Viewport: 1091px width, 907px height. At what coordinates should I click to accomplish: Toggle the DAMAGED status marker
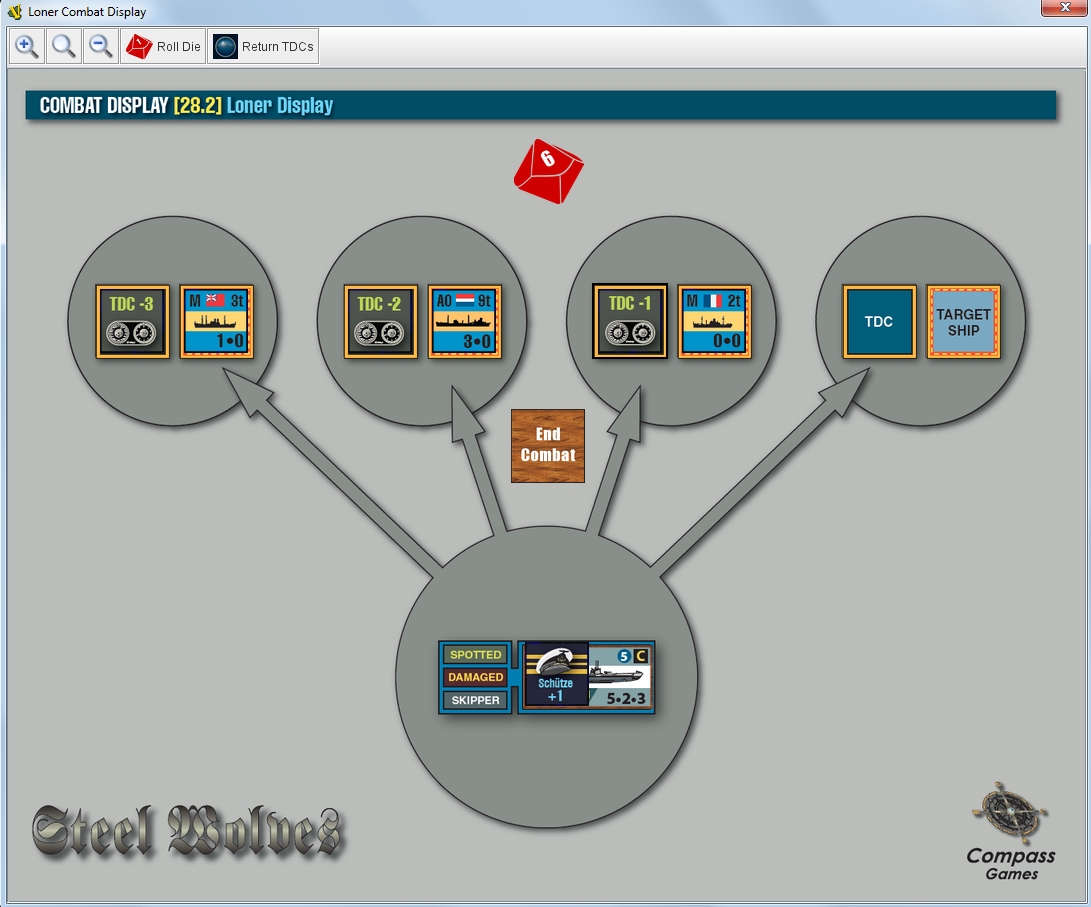pyautogui.click(x=475, y=677)
